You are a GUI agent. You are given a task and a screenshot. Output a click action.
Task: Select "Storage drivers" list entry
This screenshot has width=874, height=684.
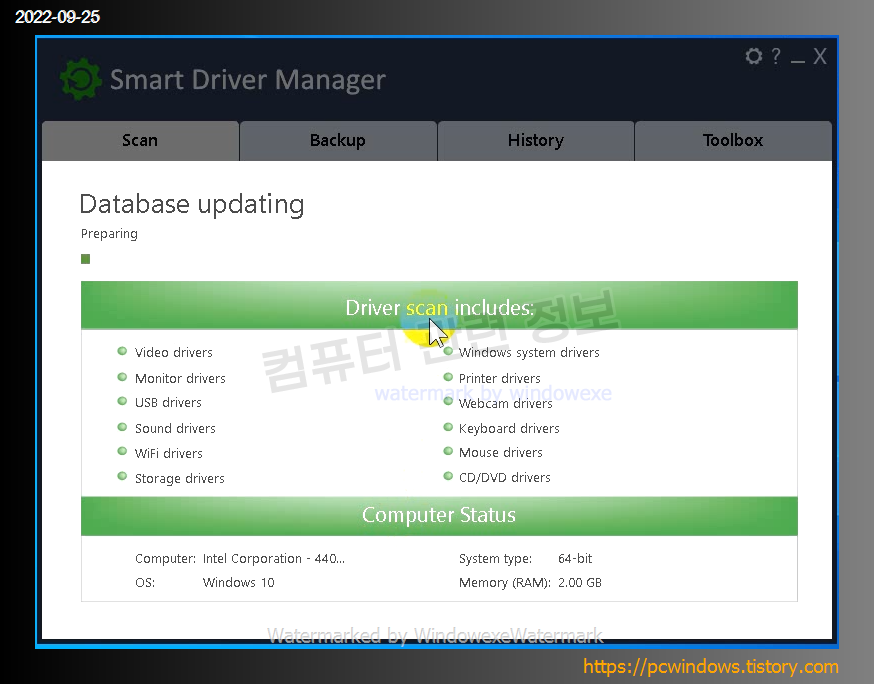click(179, 478)
